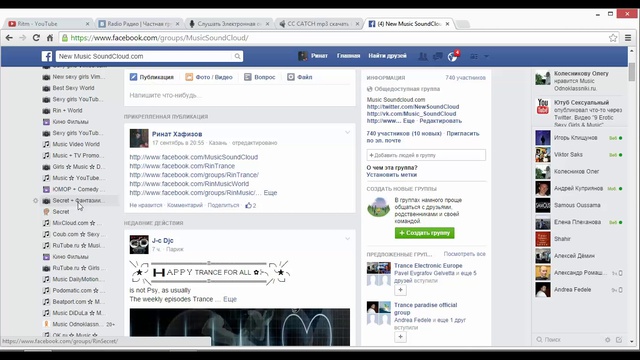This screenshot has width=640, height=360.
Task: Expand pinned post with Еще link
Action: click(x=270, y=193)
